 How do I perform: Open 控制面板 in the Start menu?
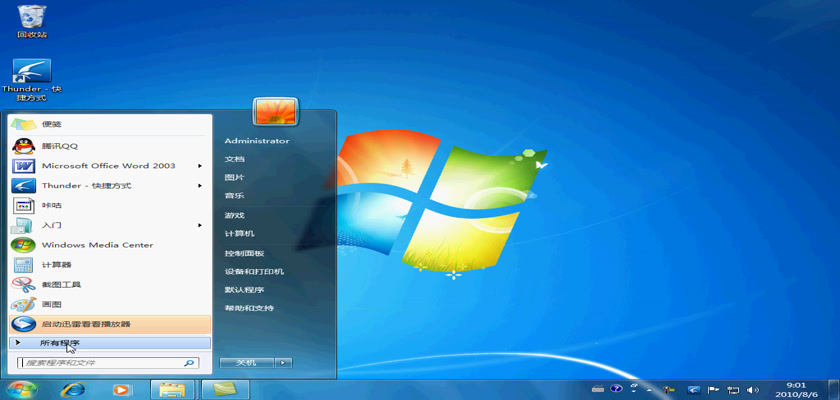pyautogui.click(x=244, y=253)
